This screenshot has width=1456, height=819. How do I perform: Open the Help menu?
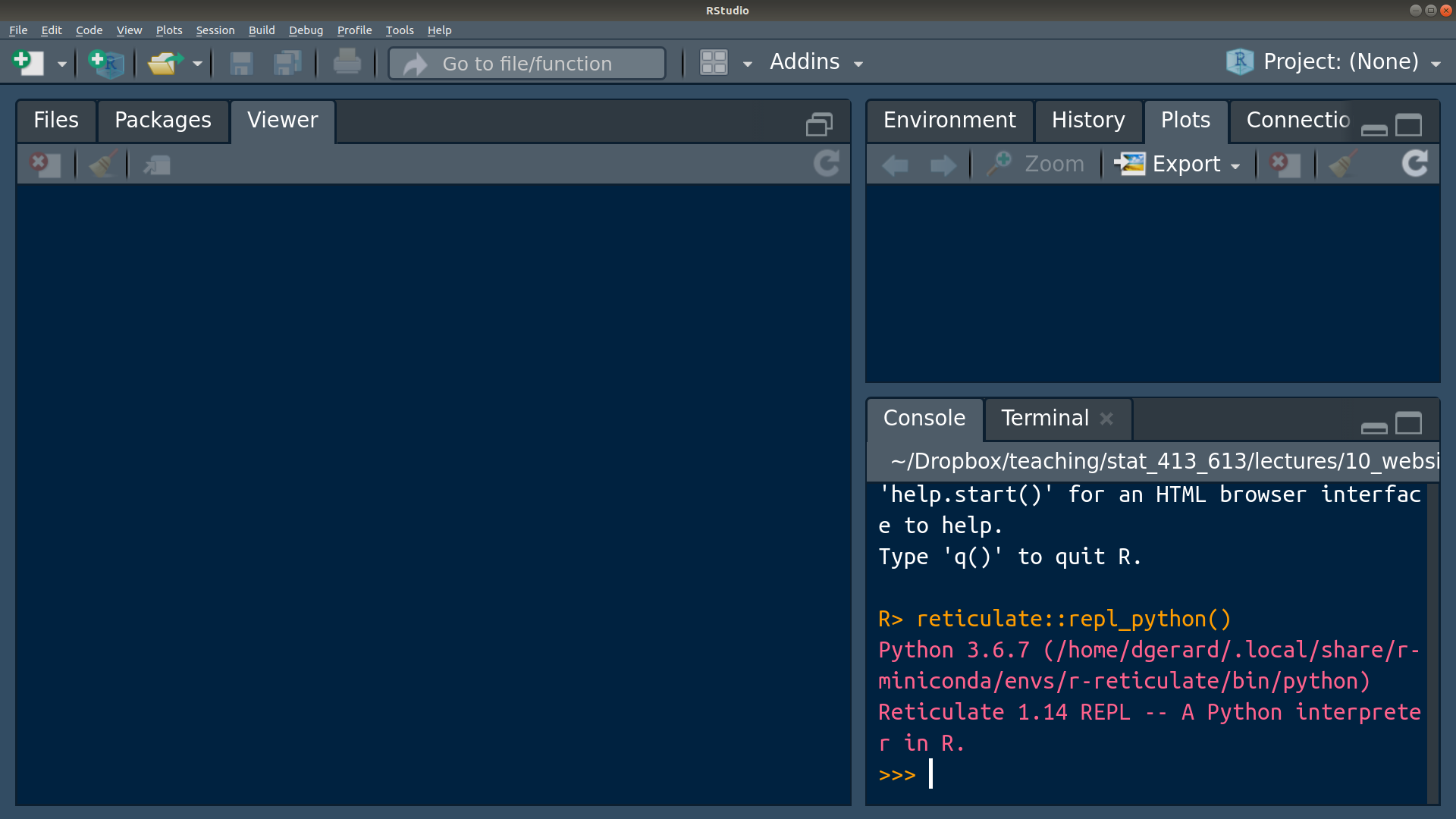(x=439, y=30)
